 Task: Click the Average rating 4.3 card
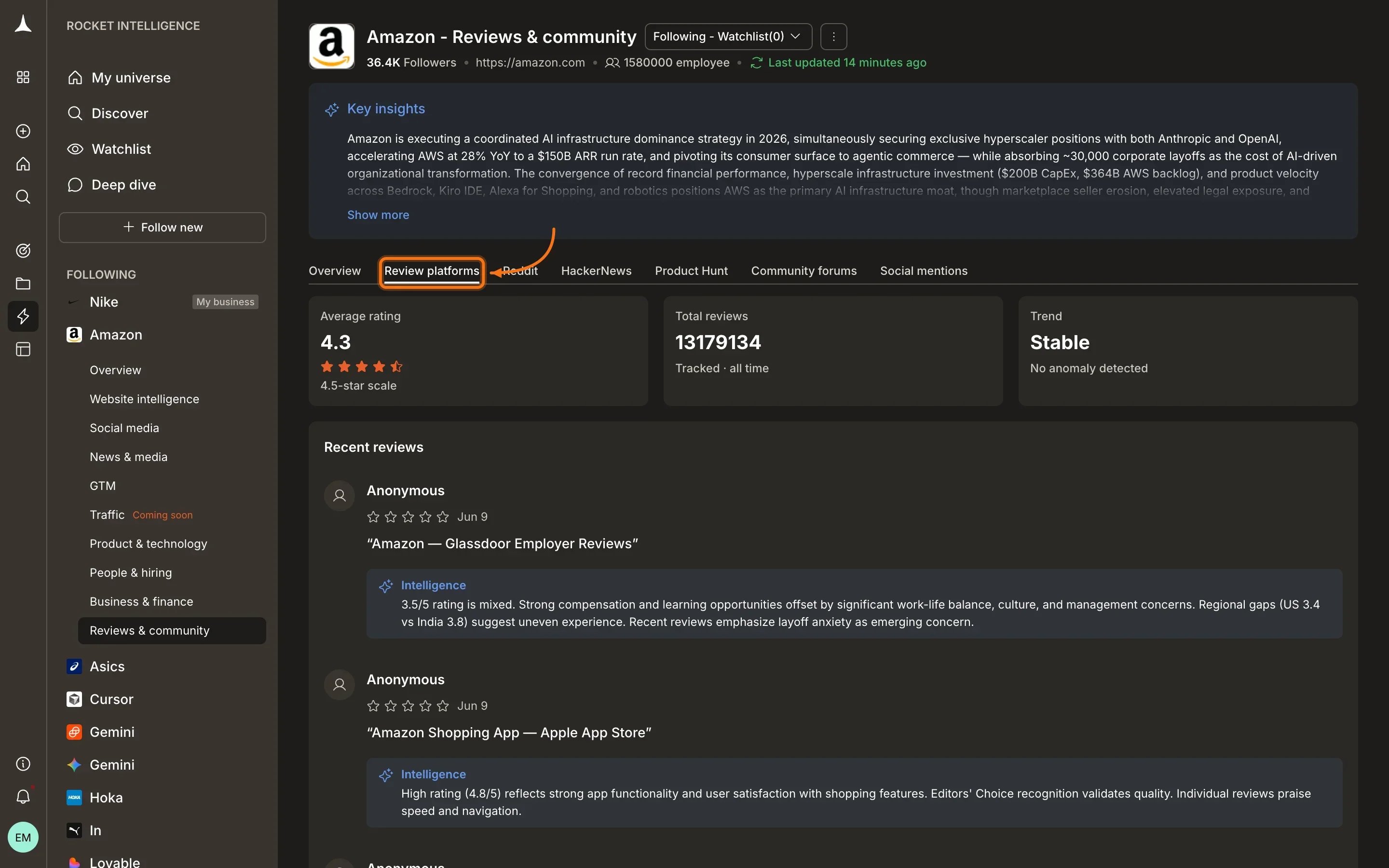(478, 351)
